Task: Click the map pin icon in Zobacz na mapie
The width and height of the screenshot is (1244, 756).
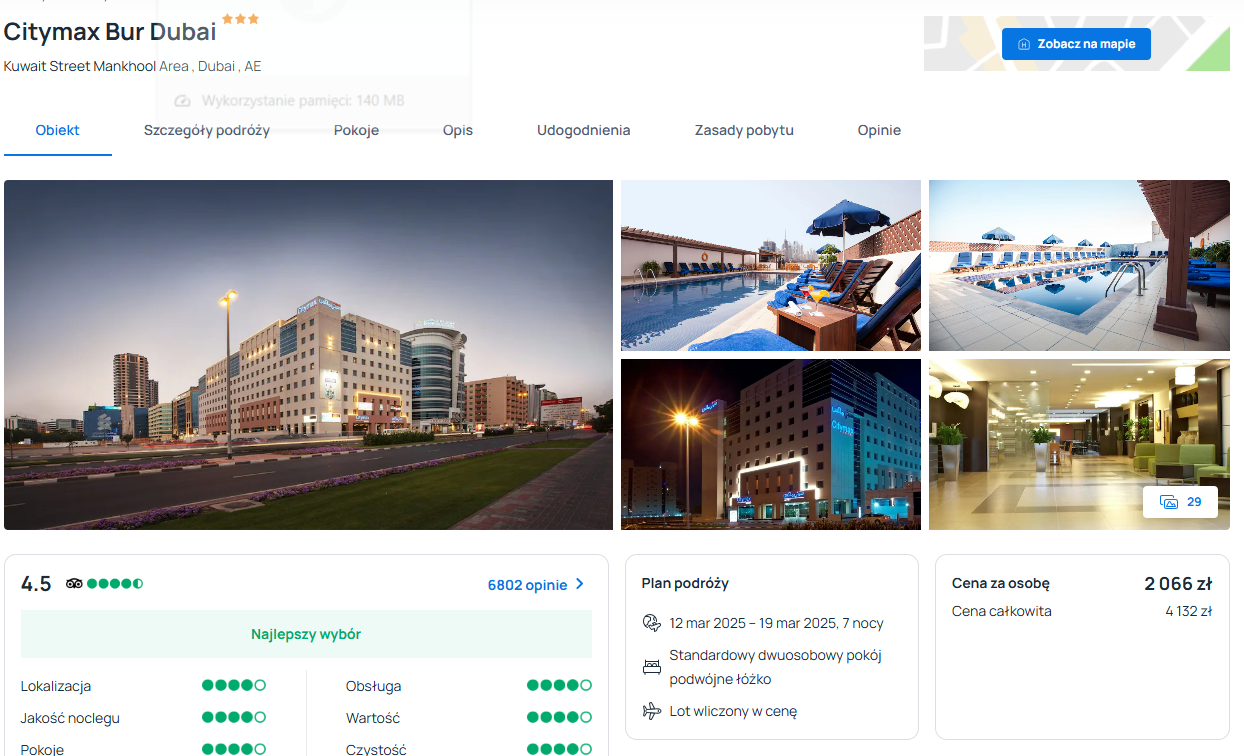Action: pyautogui.click(x=1023, y=44)
